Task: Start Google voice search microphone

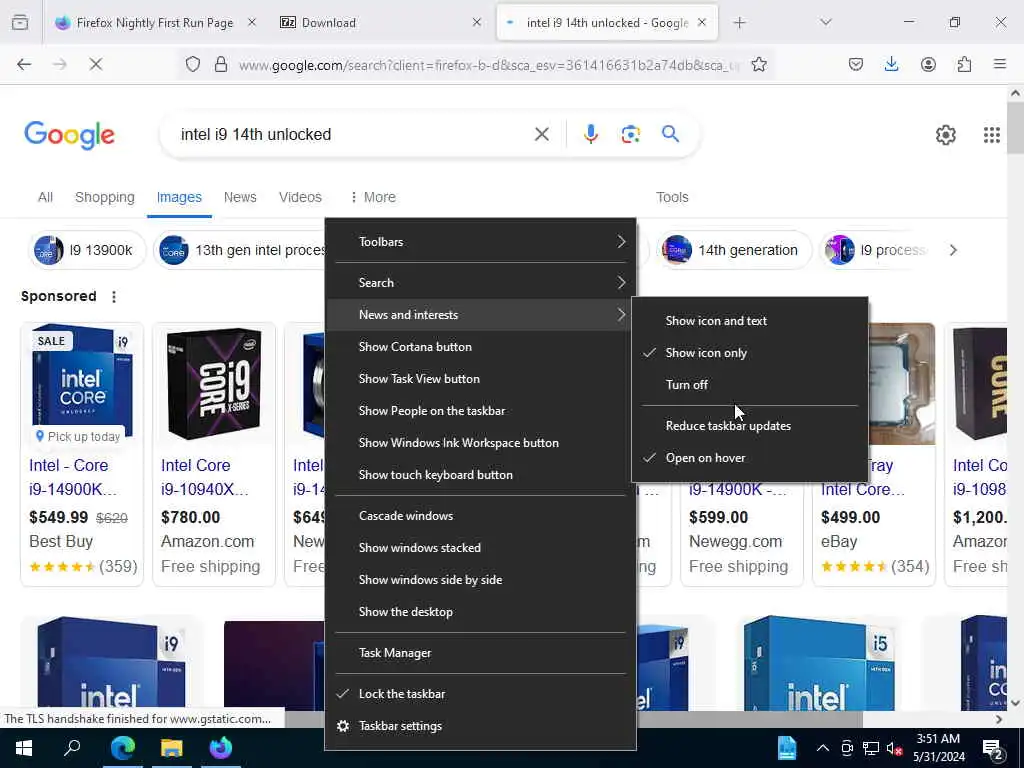Action: point(590,135)
